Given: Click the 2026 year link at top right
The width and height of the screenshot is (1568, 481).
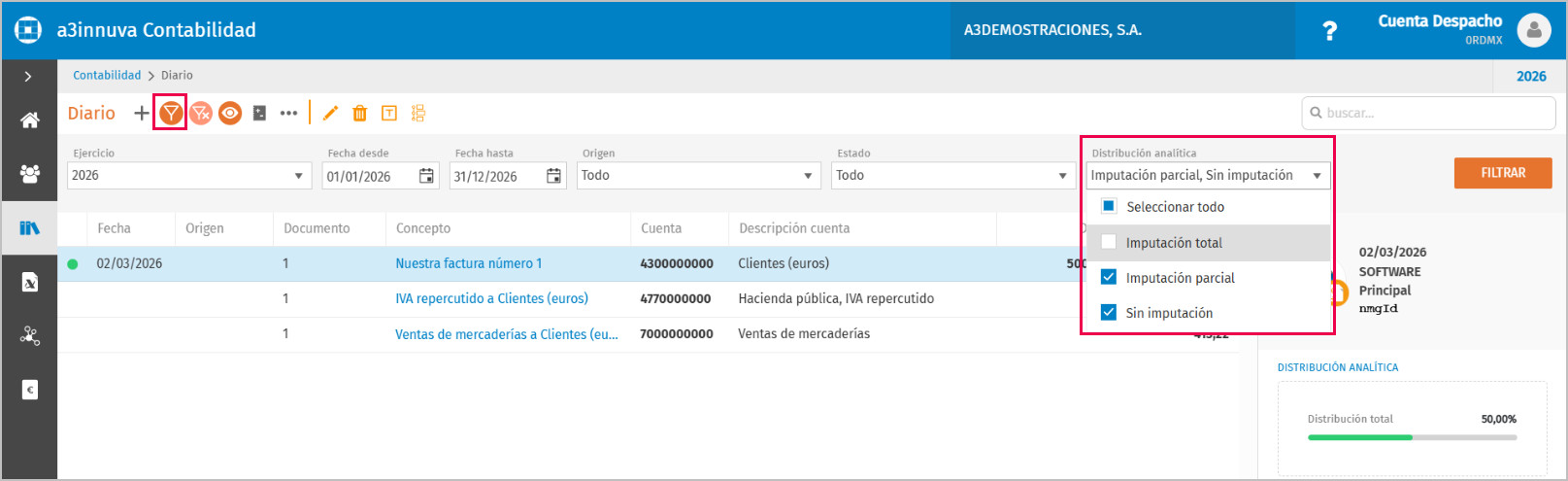Looking at the screenshot, I should pos(1531,76).
